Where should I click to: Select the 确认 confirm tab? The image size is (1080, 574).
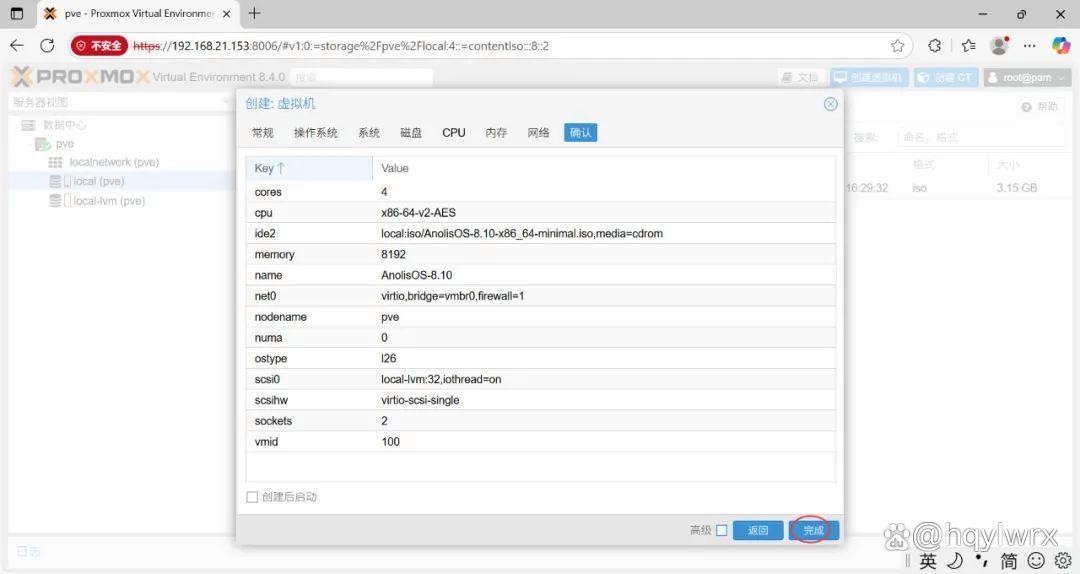[x=581, y=133]
